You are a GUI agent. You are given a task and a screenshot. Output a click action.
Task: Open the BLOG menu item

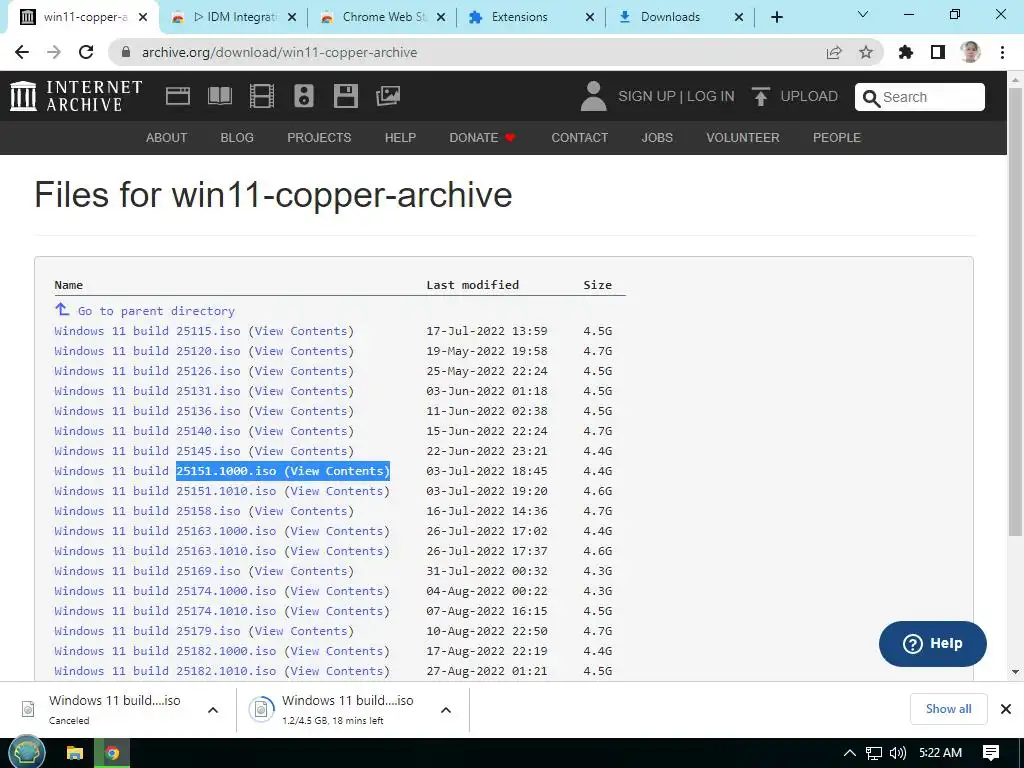click(x=237, y=138)
